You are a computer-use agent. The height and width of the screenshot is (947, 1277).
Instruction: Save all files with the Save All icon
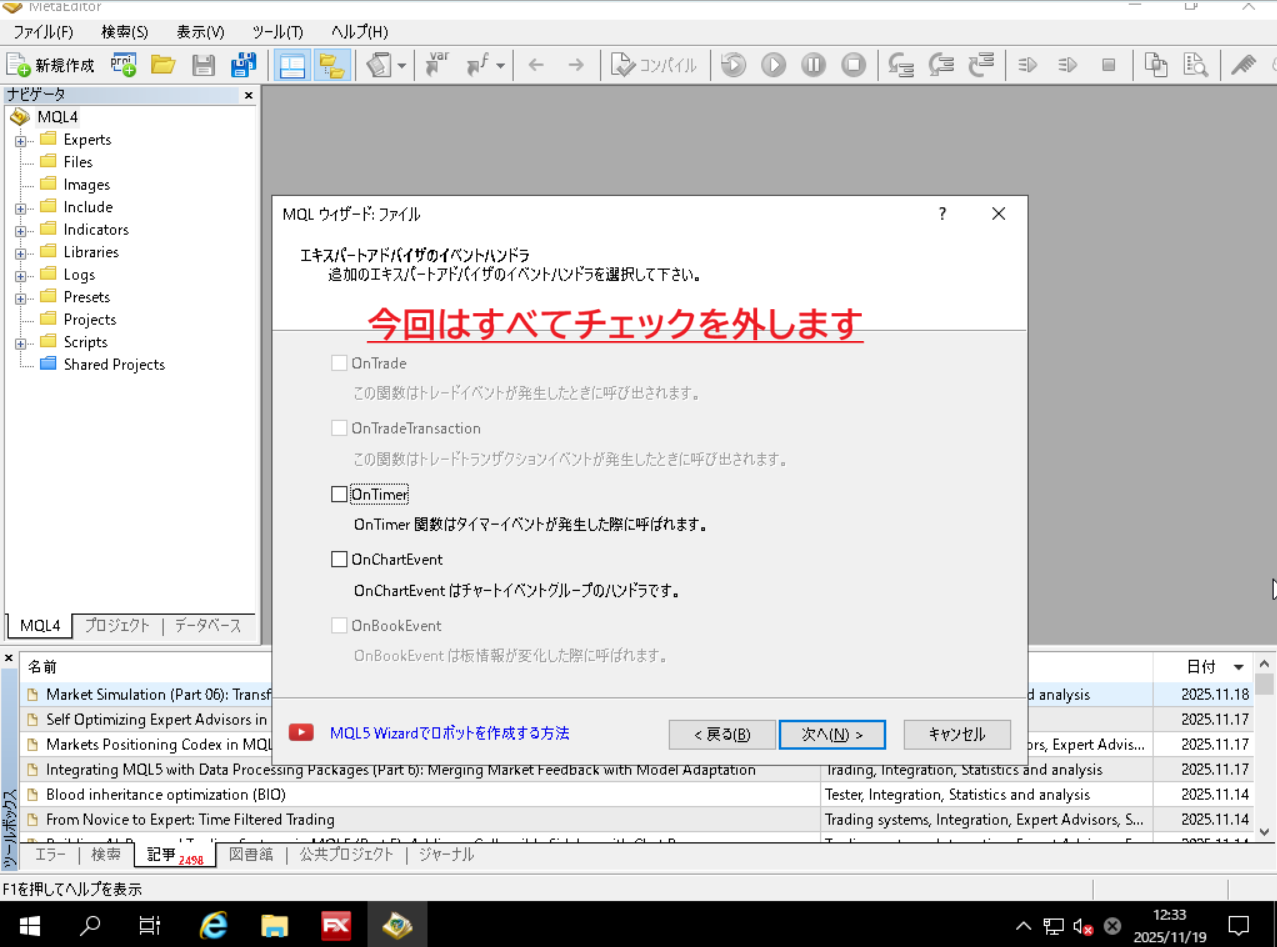click(x=243, y=64)
